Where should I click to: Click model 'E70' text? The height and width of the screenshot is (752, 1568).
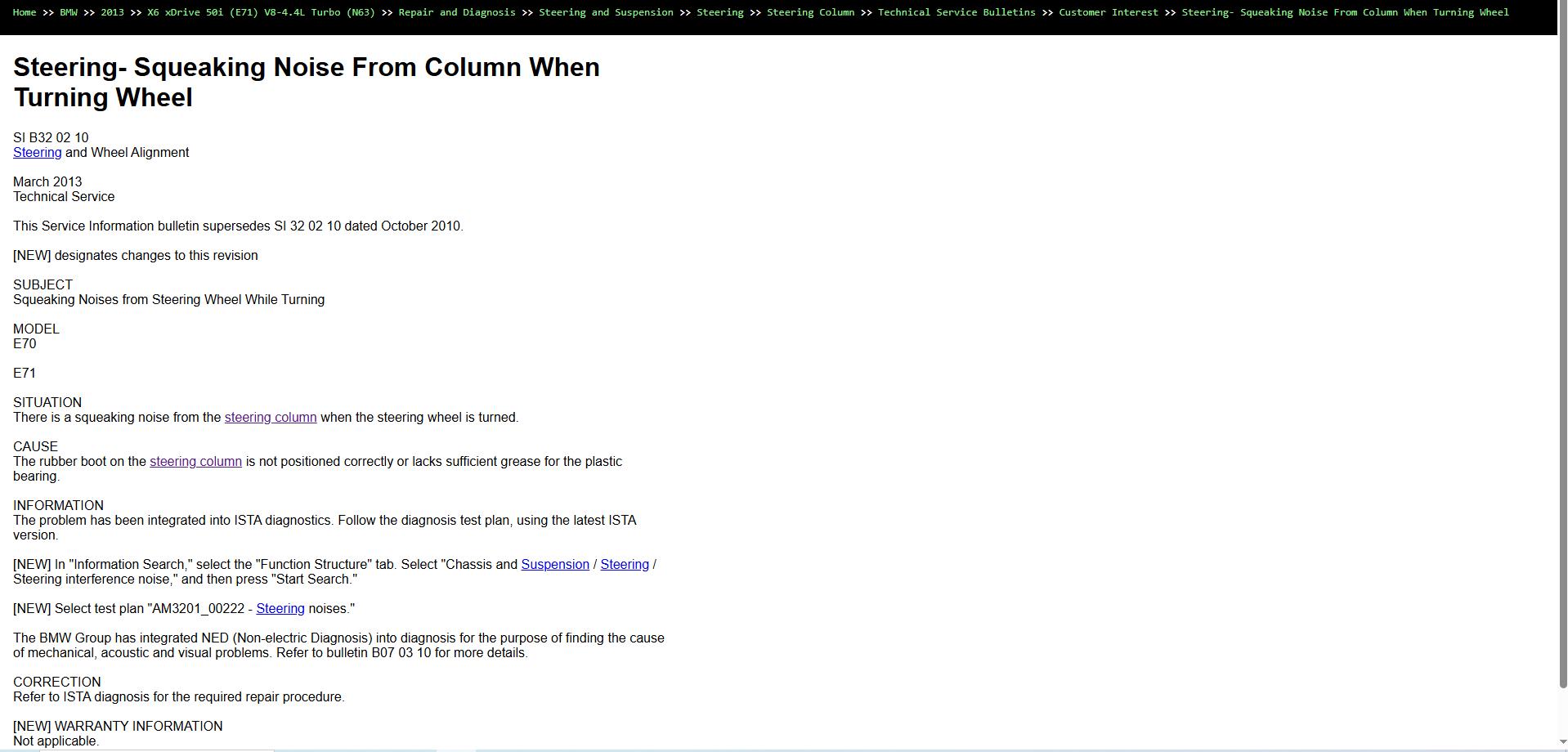(25, 344)
